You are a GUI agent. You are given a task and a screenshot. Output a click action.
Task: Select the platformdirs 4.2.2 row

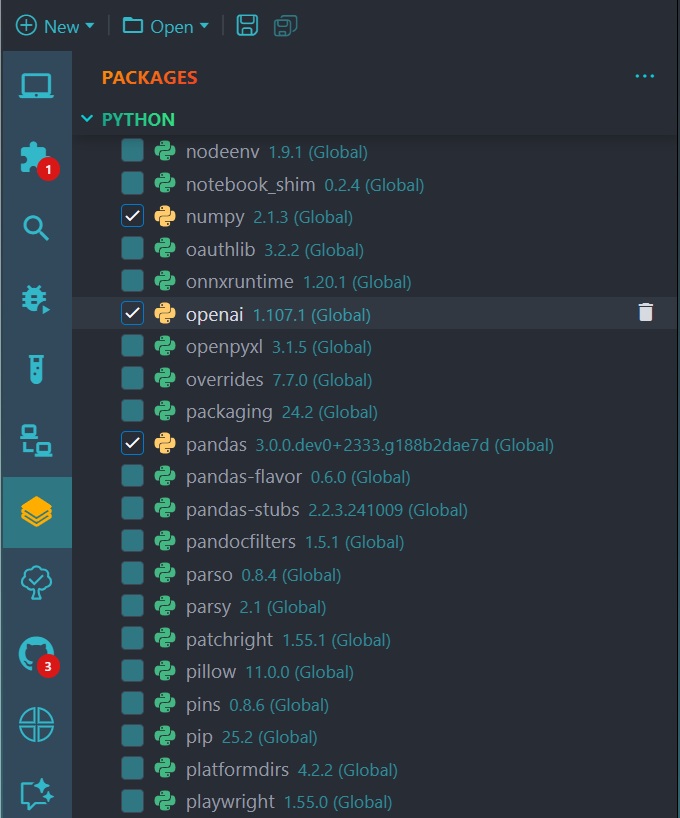tap(374, 769)
